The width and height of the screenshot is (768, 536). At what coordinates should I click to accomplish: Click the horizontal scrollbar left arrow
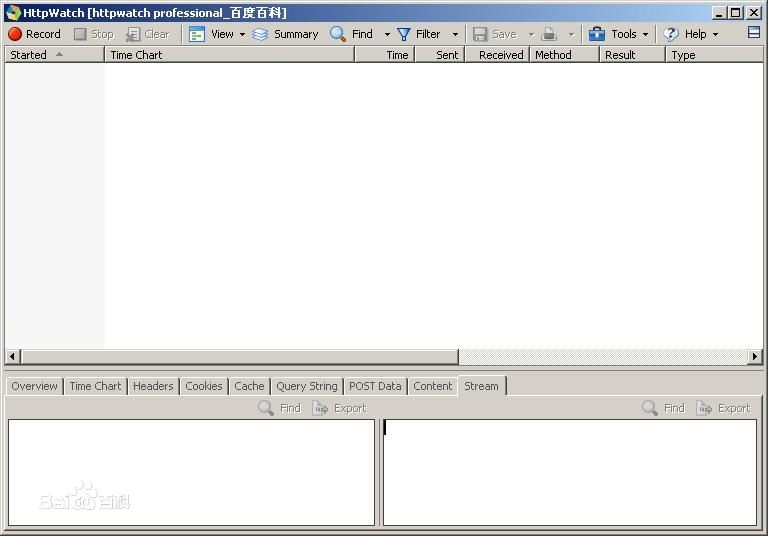point(12,356)
